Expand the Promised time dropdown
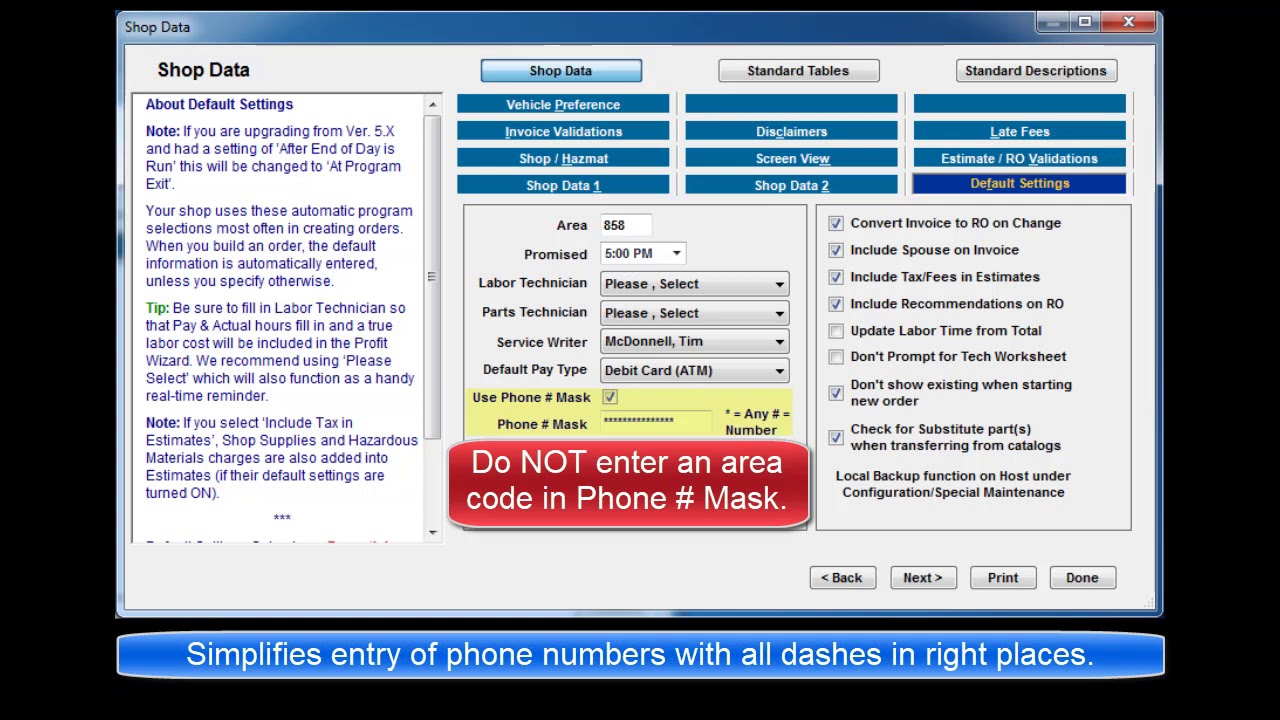 [x=676, y=254]
